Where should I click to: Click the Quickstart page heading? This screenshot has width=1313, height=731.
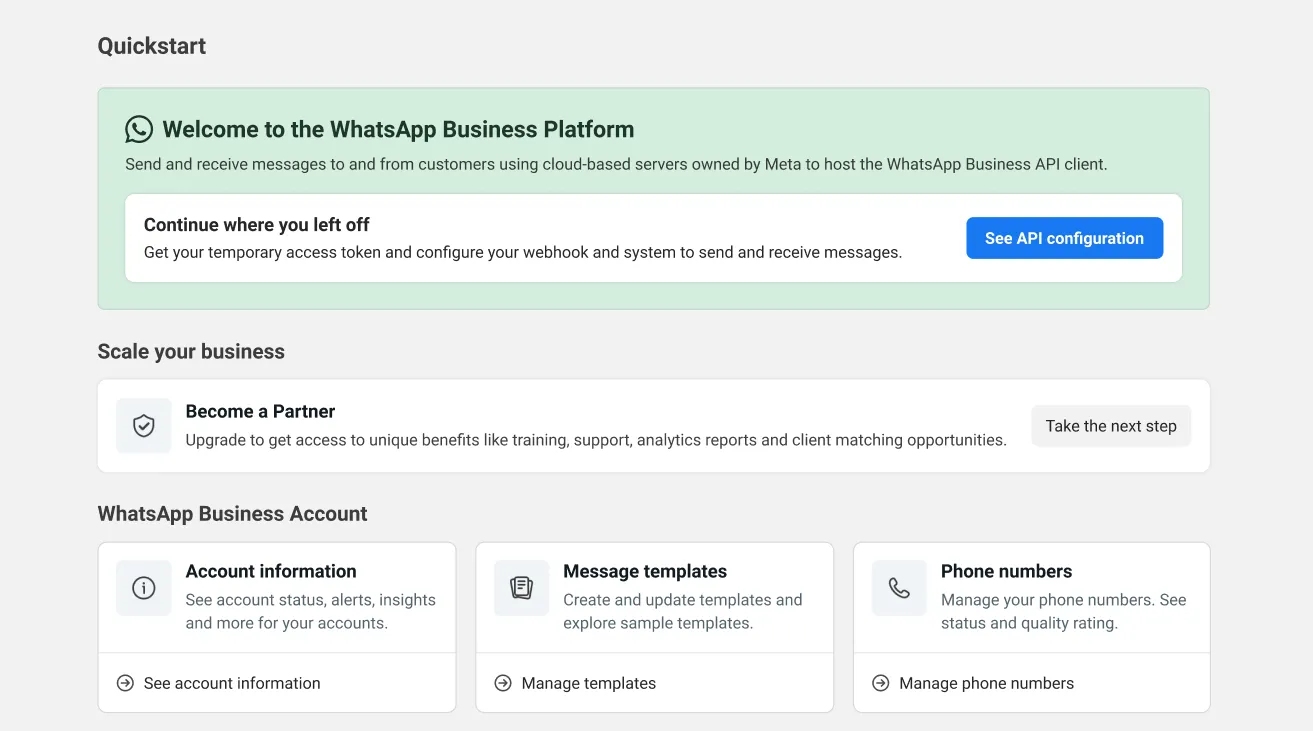(152, 46)
